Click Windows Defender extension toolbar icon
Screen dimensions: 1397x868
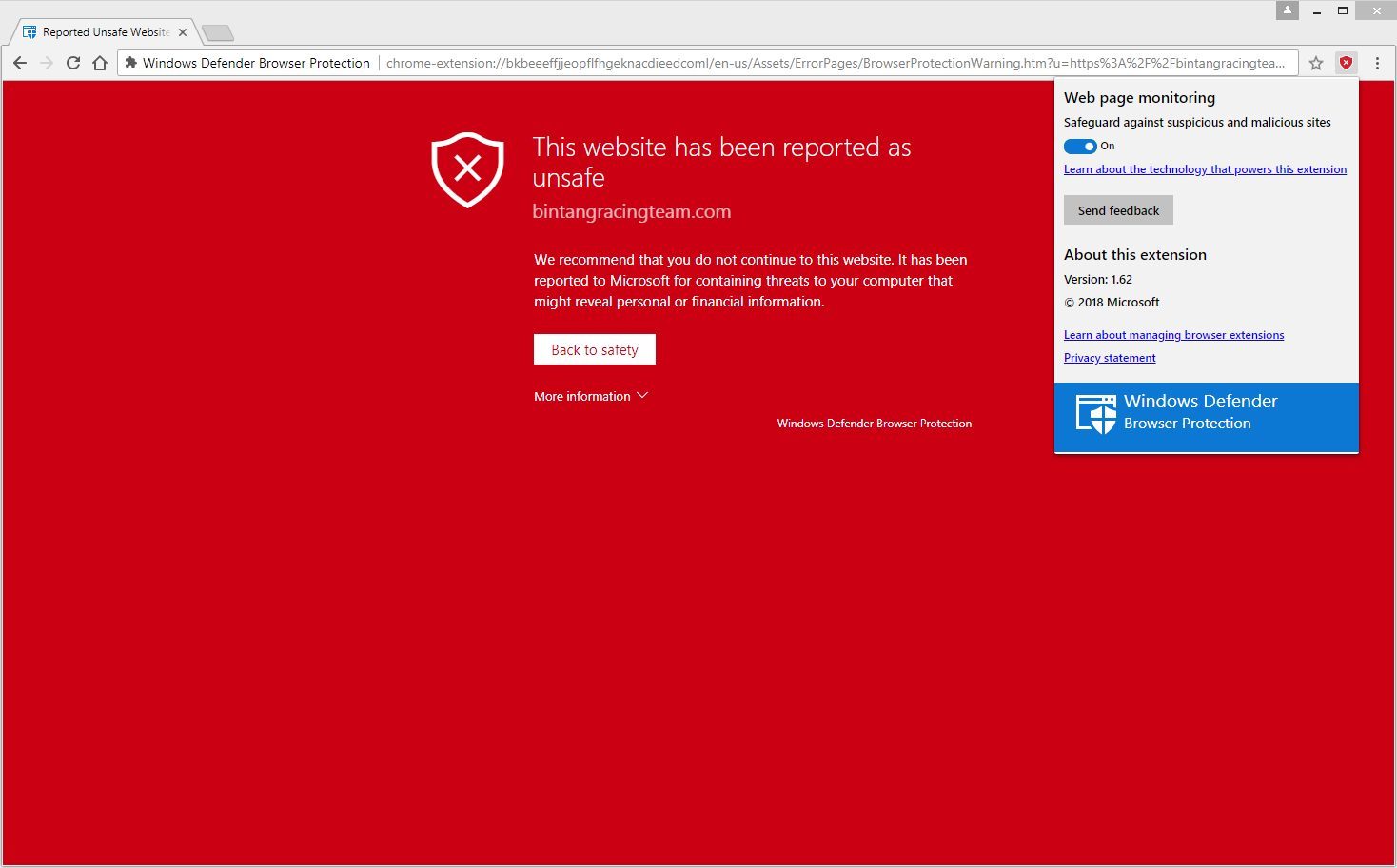[x=1346, y=63]
